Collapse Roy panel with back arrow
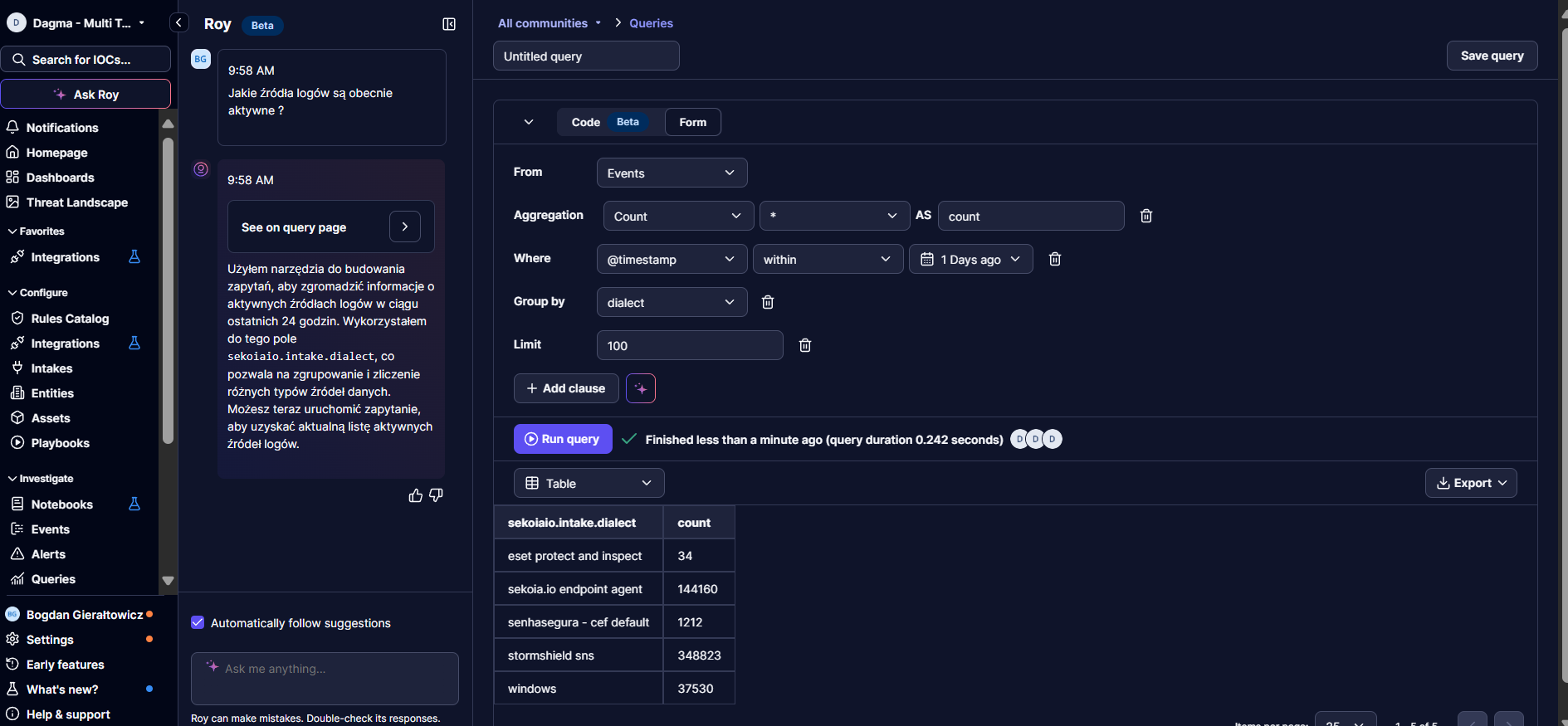 pos(178,23)
